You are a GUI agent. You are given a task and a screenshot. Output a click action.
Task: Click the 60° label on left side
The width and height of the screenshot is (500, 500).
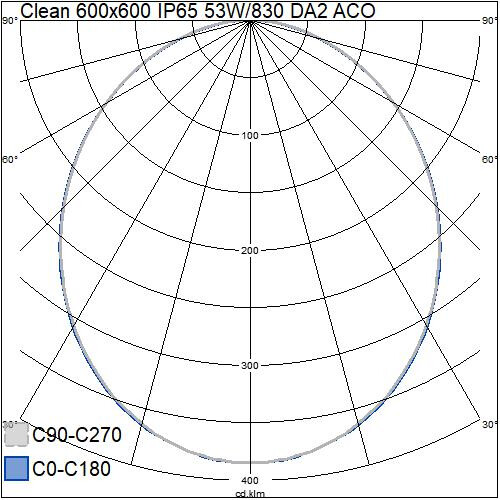[x=10, y=160]
